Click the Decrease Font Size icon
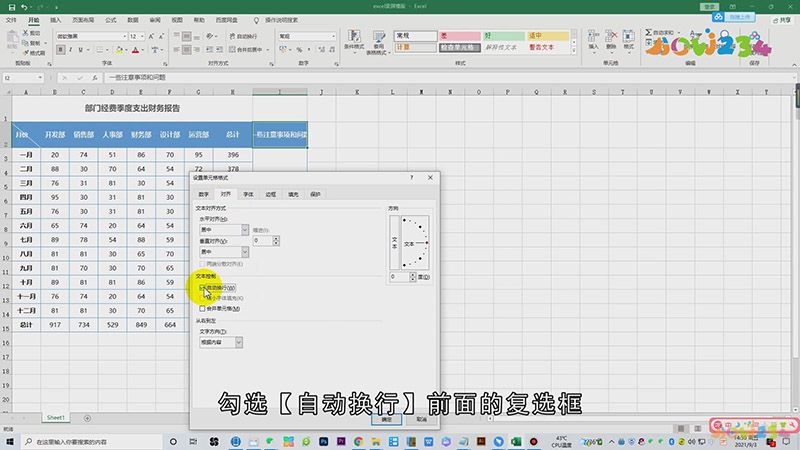The width and height of the screenshot is (800, 450). [x=161, y=36]
